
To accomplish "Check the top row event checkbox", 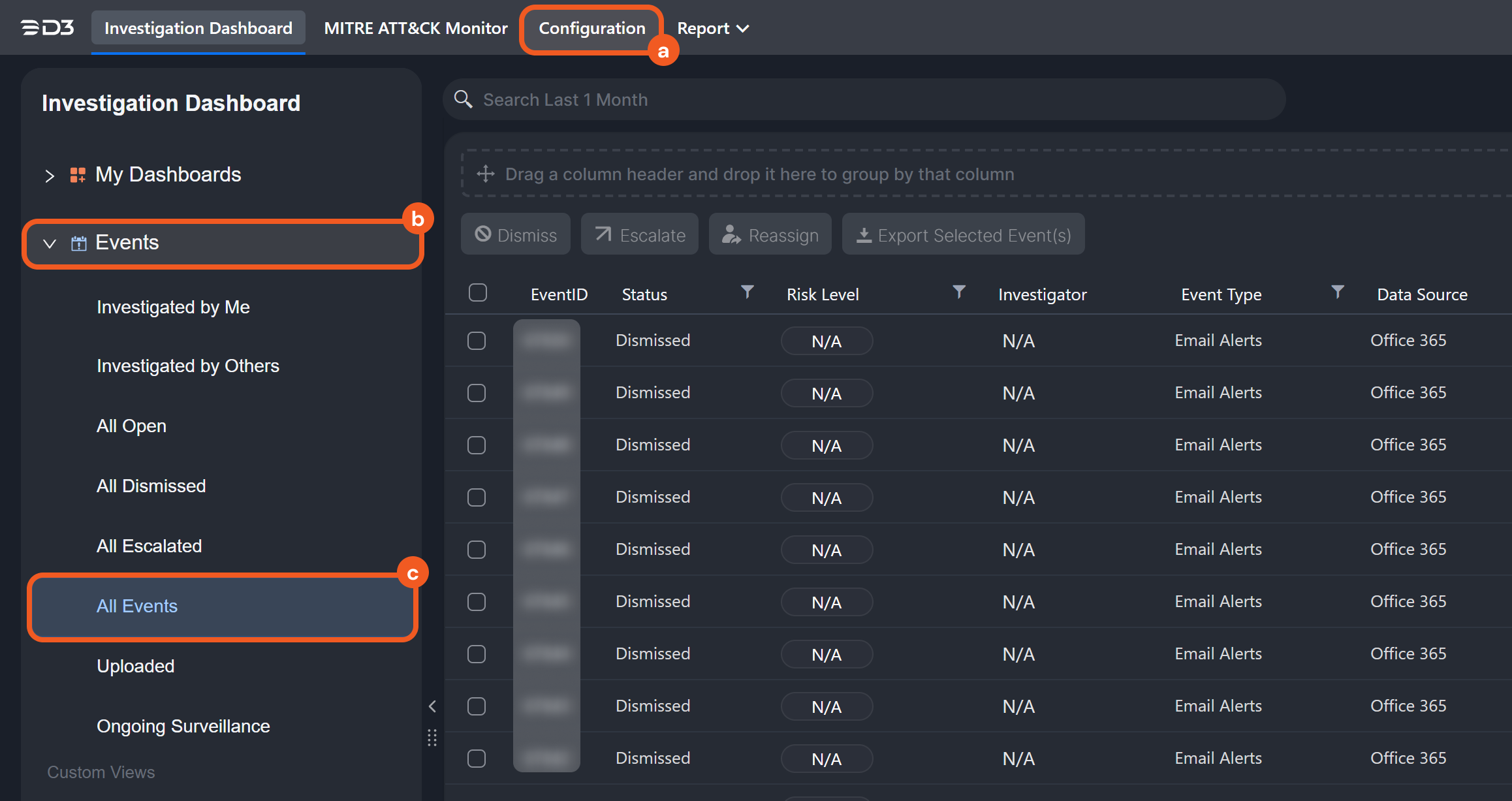I will 478,341.
